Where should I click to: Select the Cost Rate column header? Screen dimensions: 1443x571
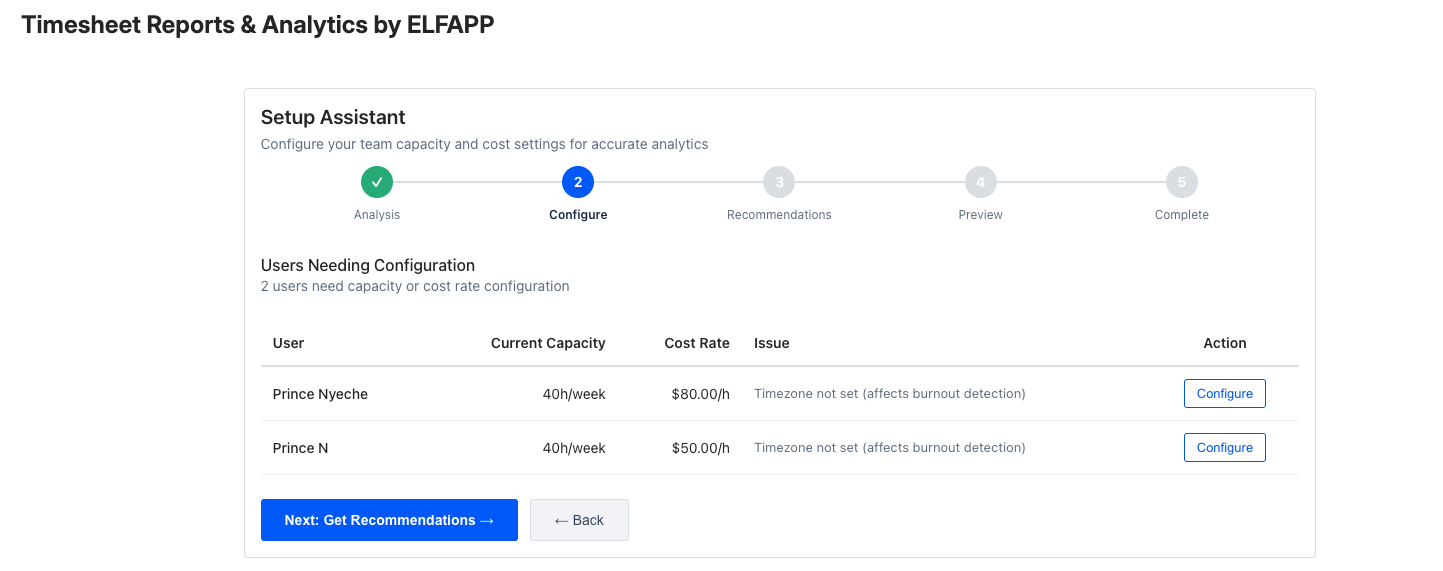coord(697,343)
